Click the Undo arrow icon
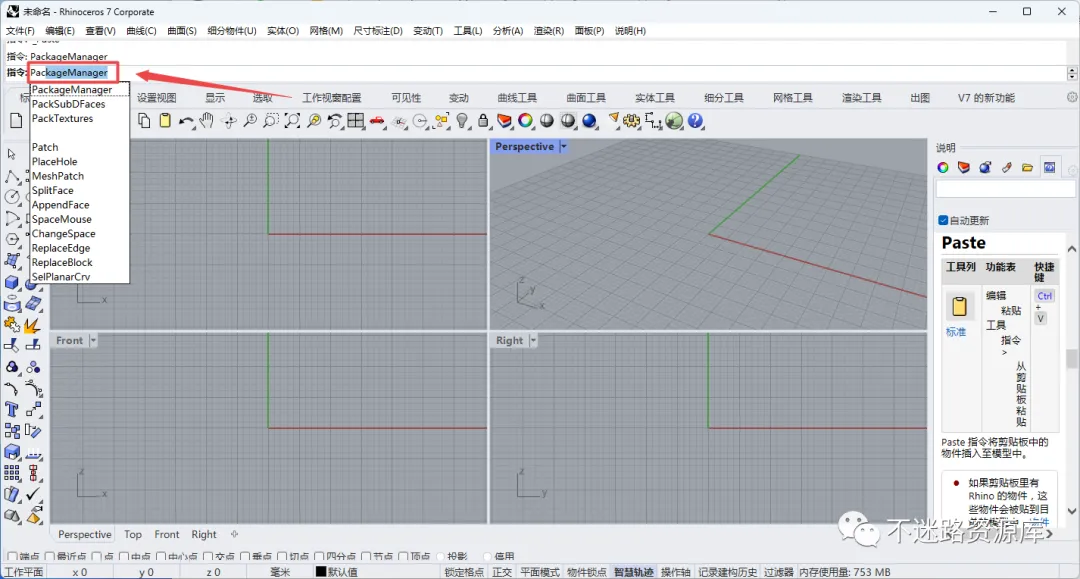The width and height of the screenshot is (1080, 579). point(186,121)
